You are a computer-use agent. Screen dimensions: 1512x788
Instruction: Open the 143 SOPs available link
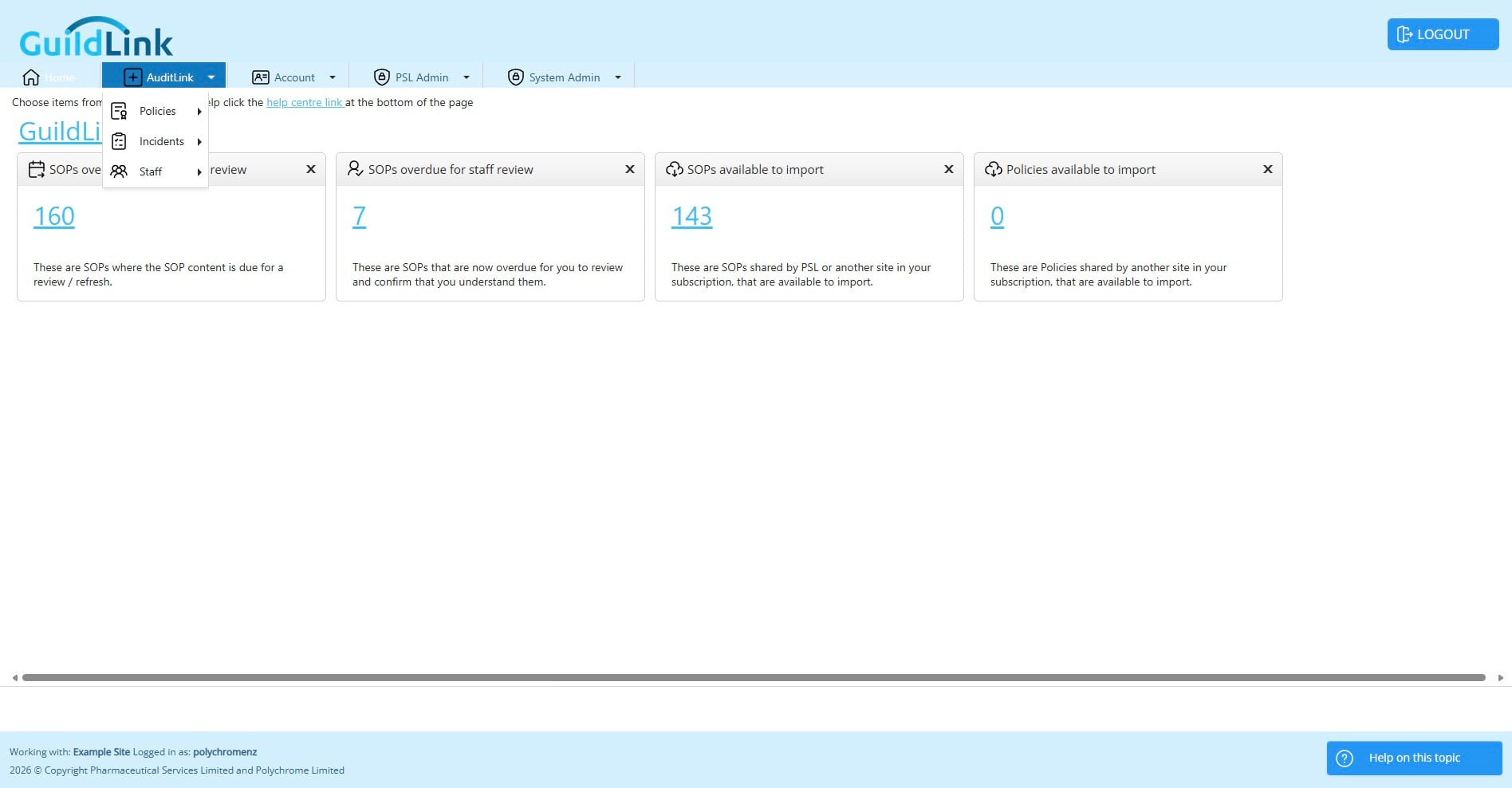click(x=691, y=216)
